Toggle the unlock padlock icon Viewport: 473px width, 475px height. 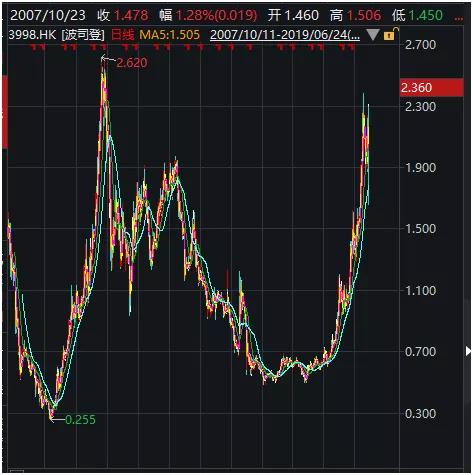pyautogui.click(x=391, y=34)
